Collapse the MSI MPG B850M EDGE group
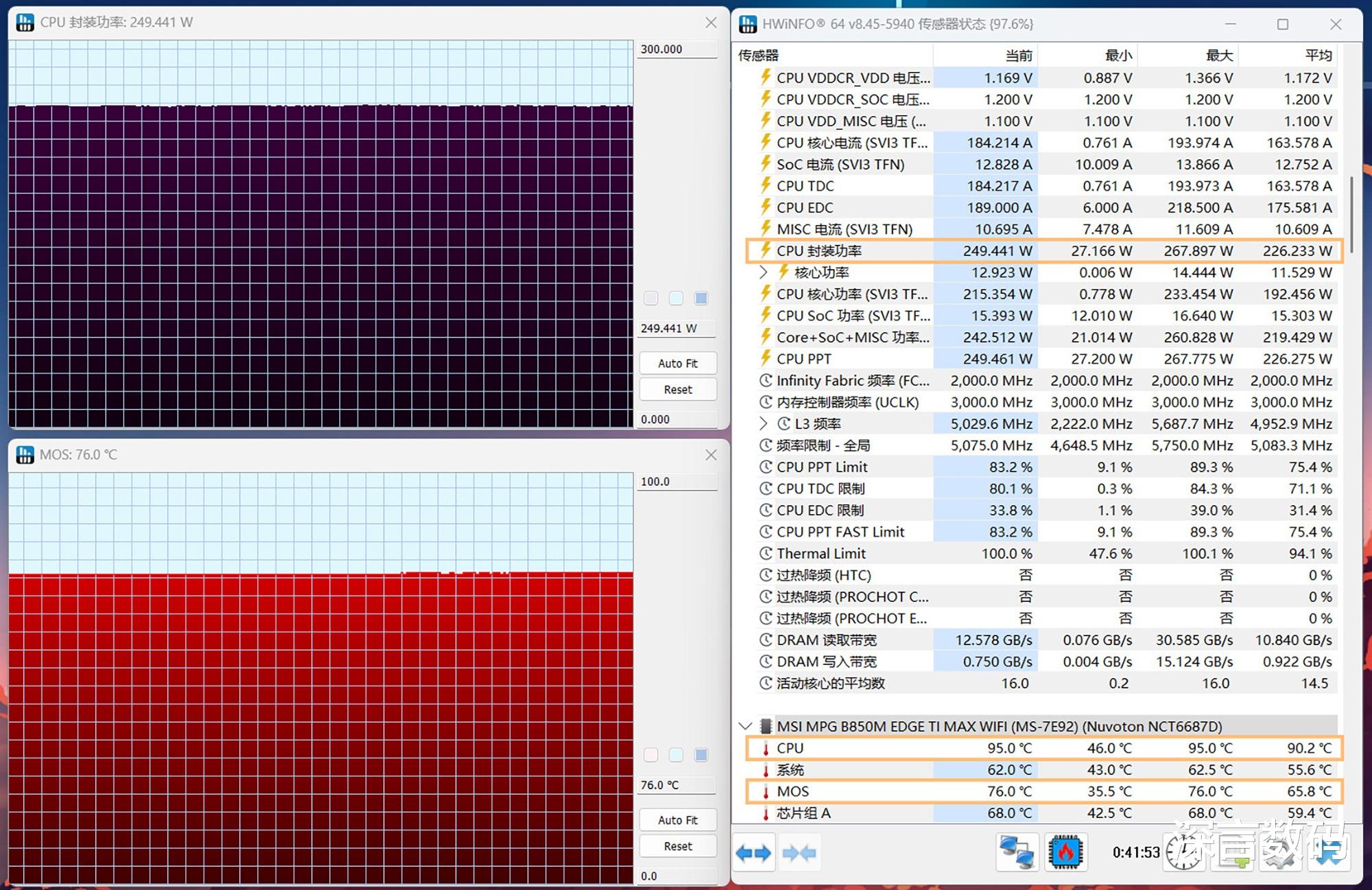 click(746, 726)
